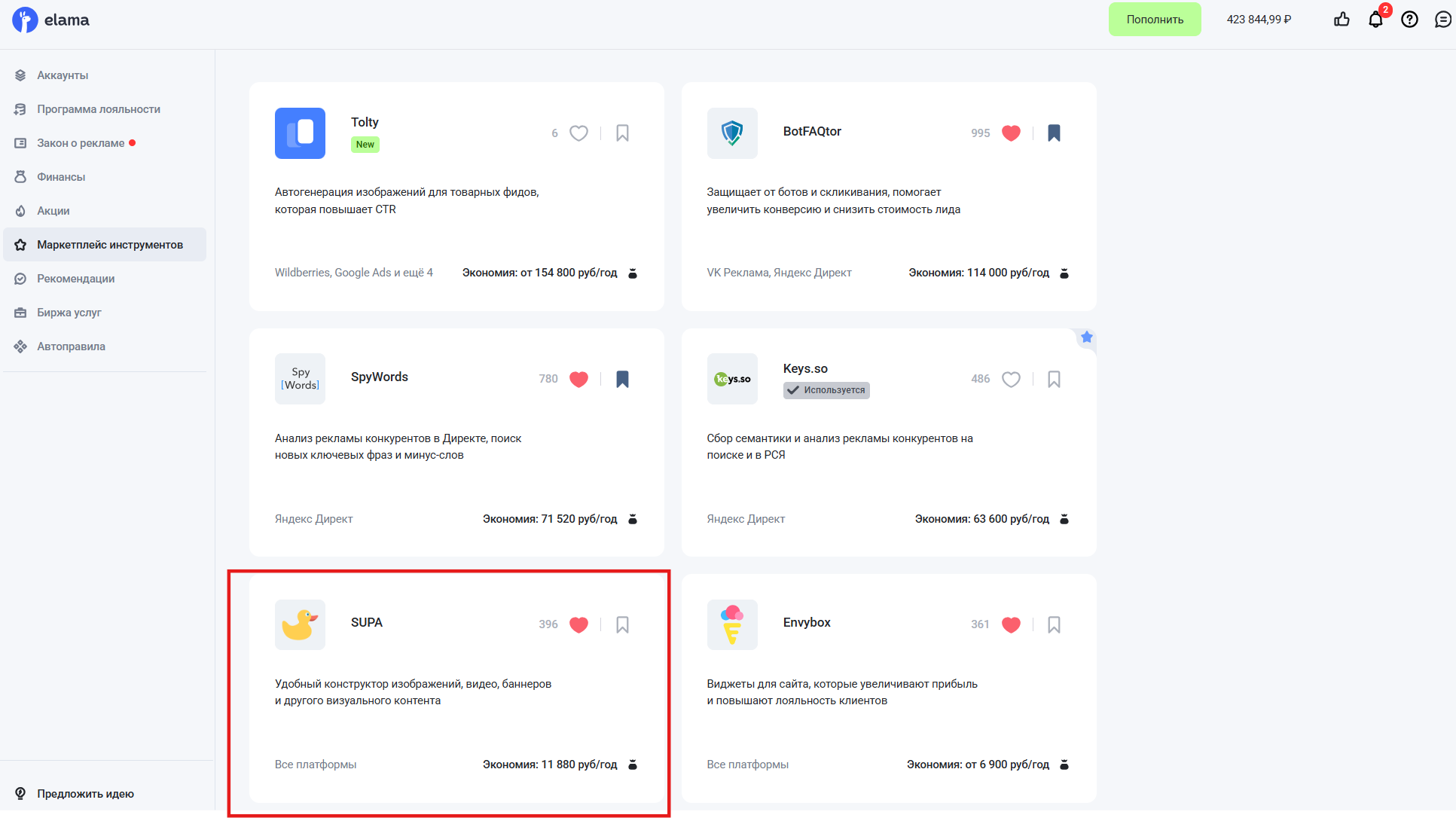Viewport: 1456px width, 818px height.
Task: Open the notifications bell icon
Action: [1375, 20]
